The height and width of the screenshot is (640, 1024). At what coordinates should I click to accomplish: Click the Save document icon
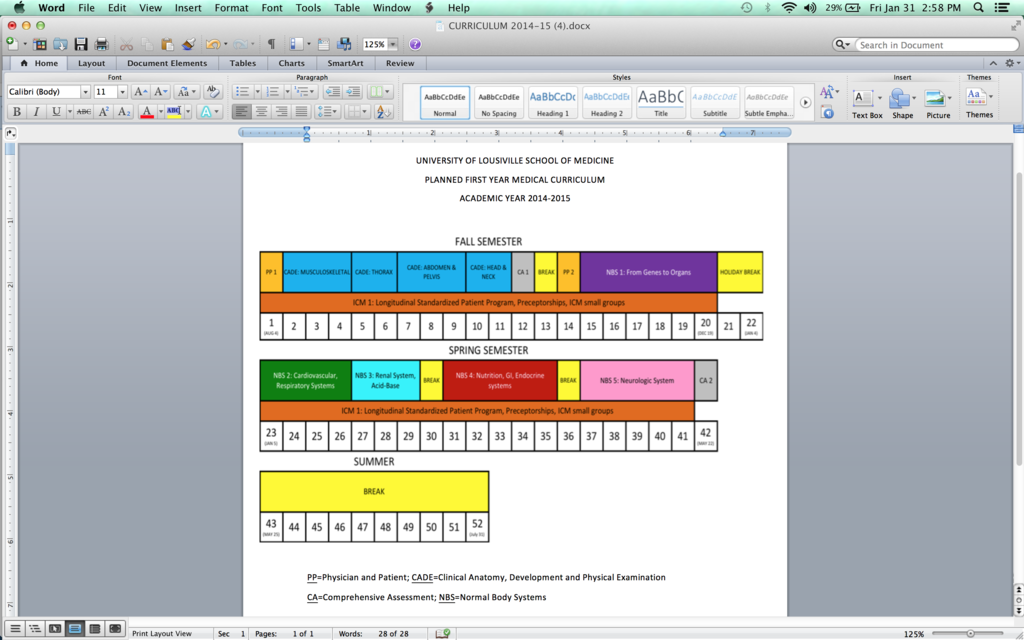point(81,45)
